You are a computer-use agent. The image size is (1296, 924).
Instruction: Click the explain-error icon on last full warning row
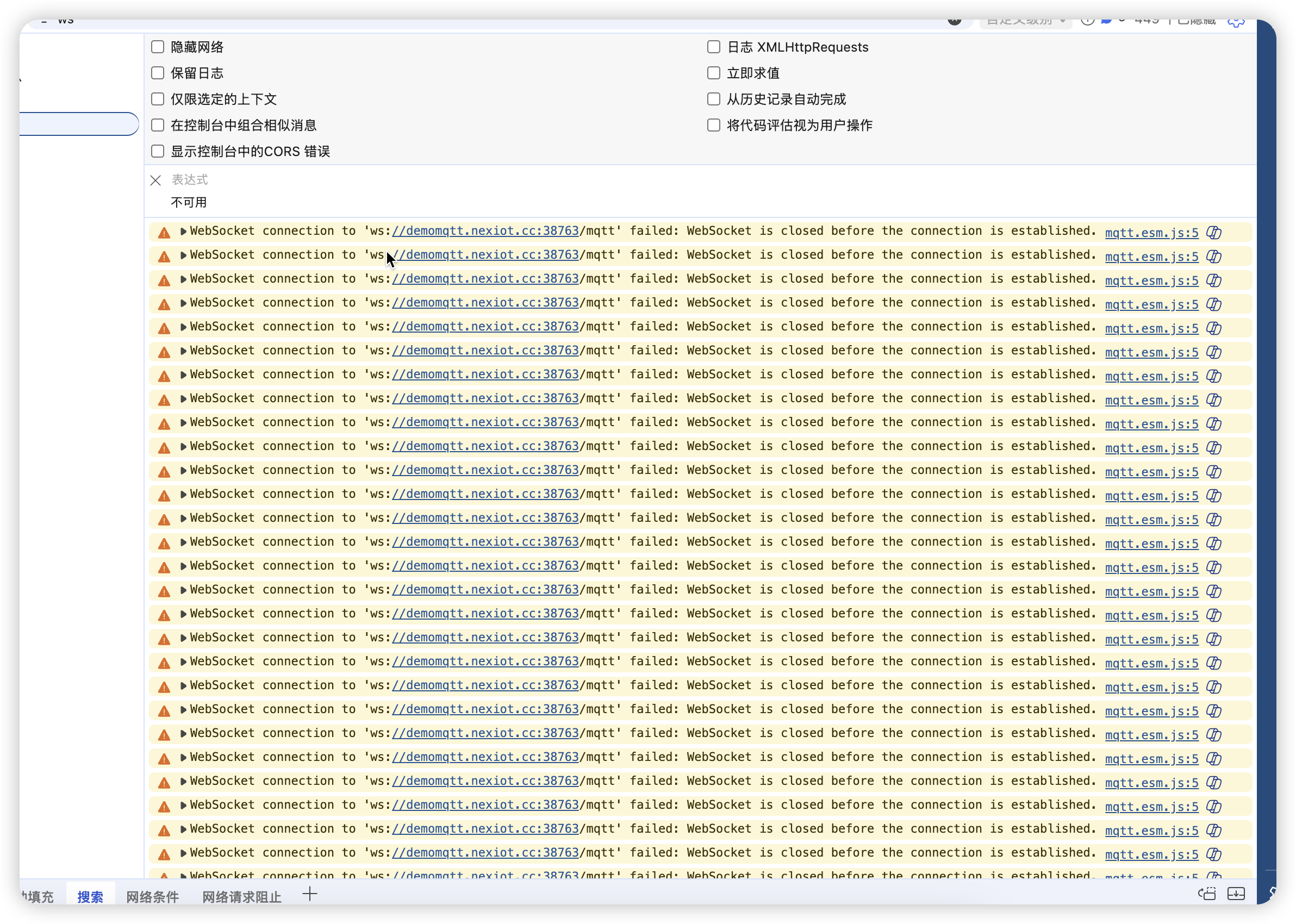(1213, 854)
